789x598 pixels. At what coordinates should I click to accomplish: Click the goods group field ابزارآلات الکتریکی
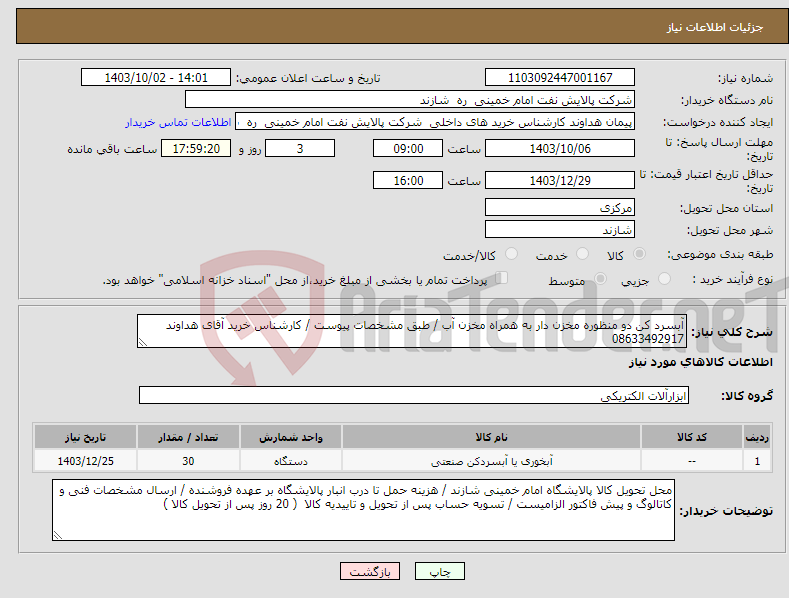414,395
